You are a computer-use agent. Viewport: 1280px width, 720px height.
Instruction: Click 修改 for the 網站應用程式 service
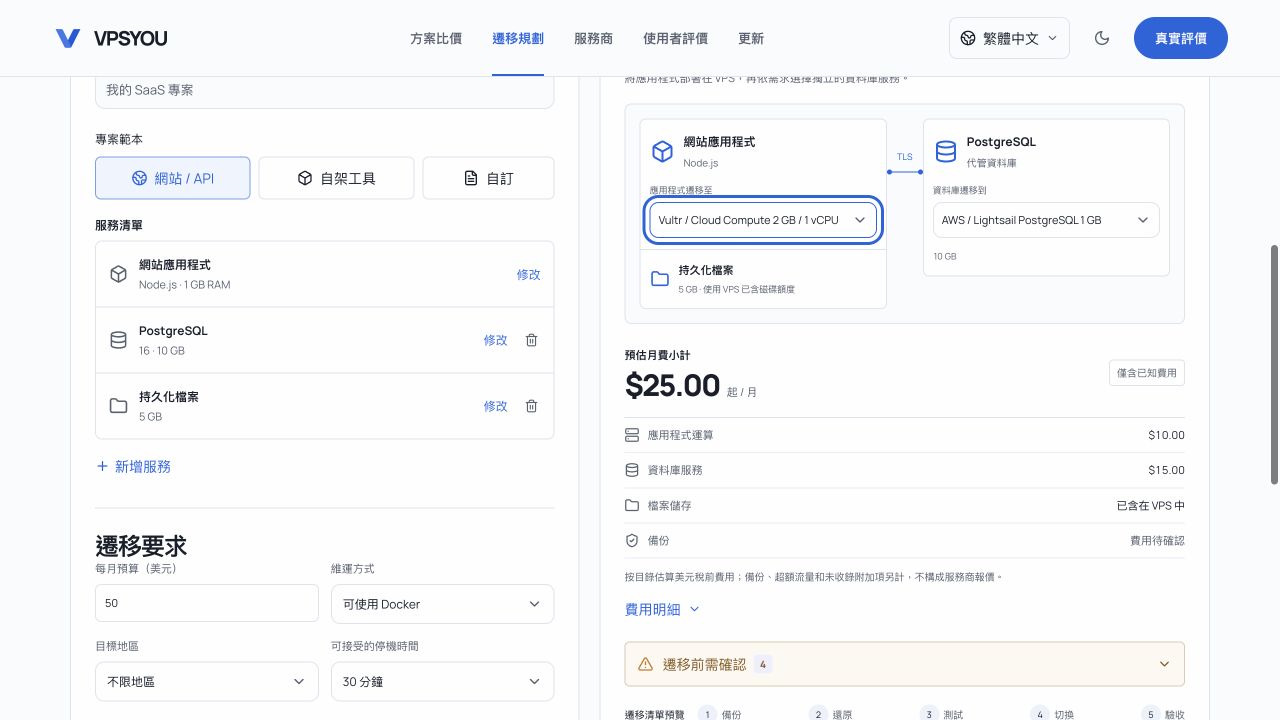[x=528, y=274]
